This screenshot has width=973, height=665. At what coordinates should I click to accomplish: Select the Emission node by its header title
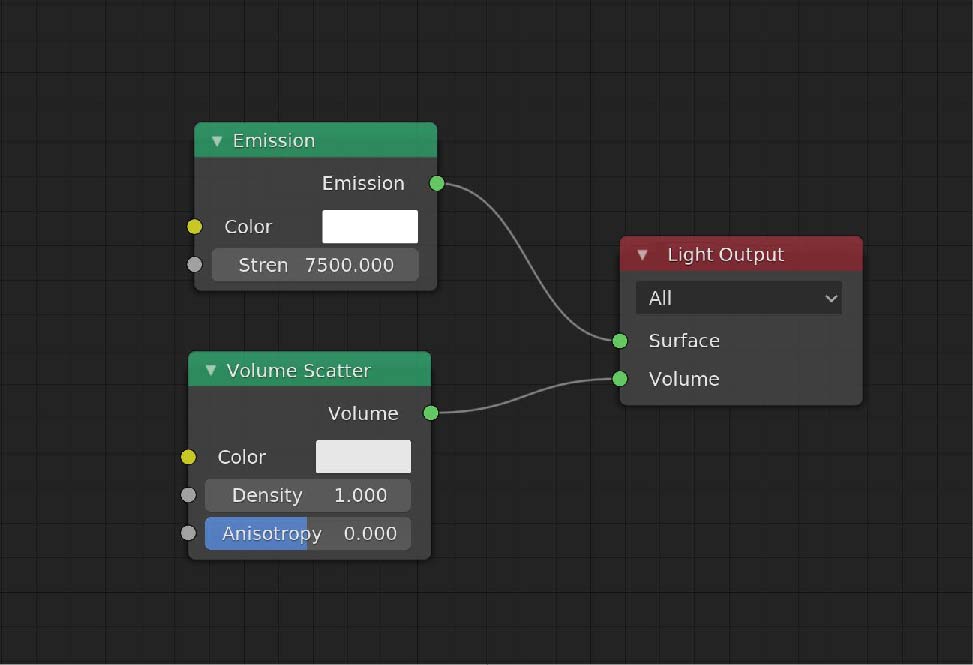point(274,141)
